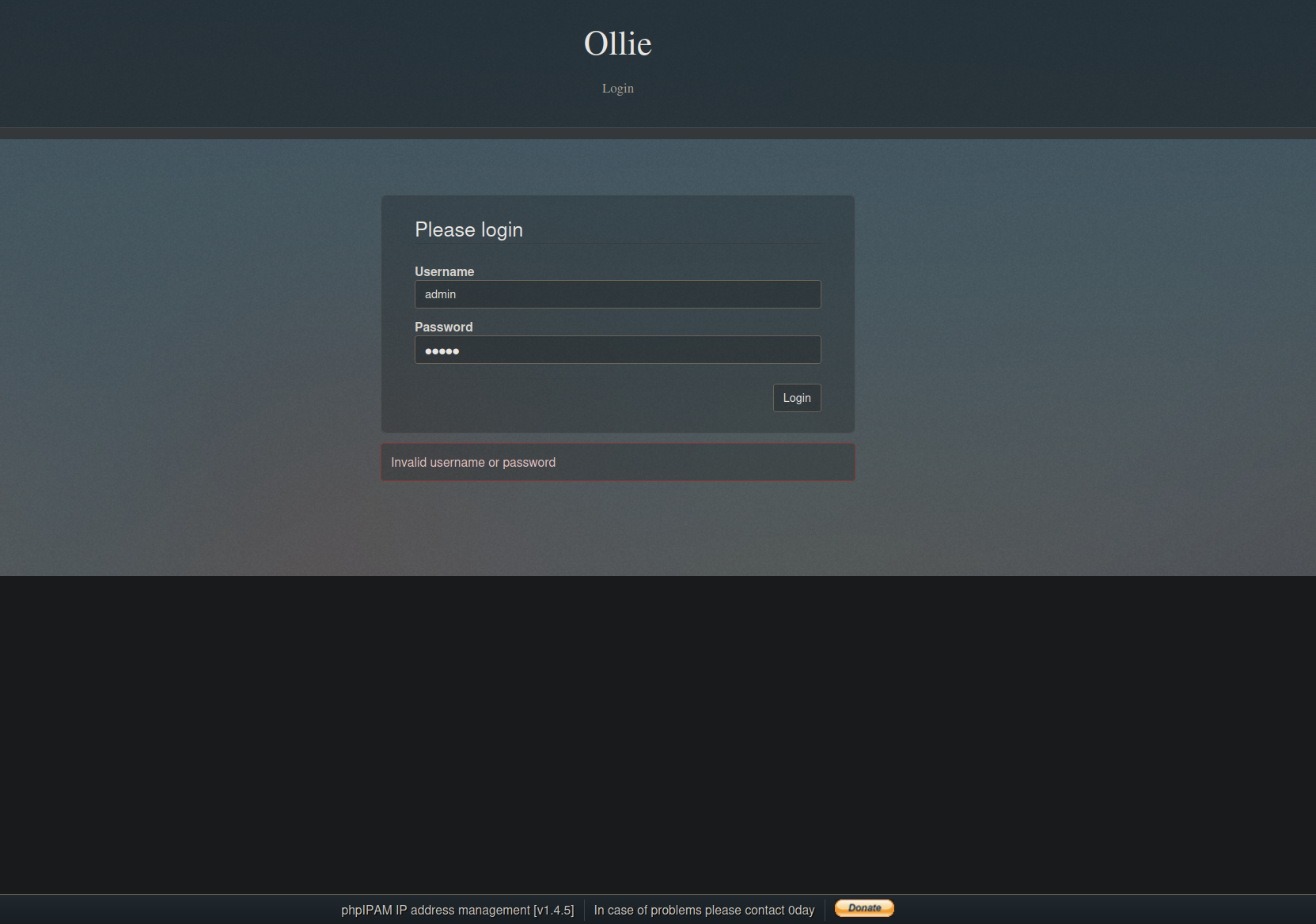The height and width of the screenshot is (924, 1316).
Task: Click 'In case of problems please contact' text
Action: (x=688, y=910)
